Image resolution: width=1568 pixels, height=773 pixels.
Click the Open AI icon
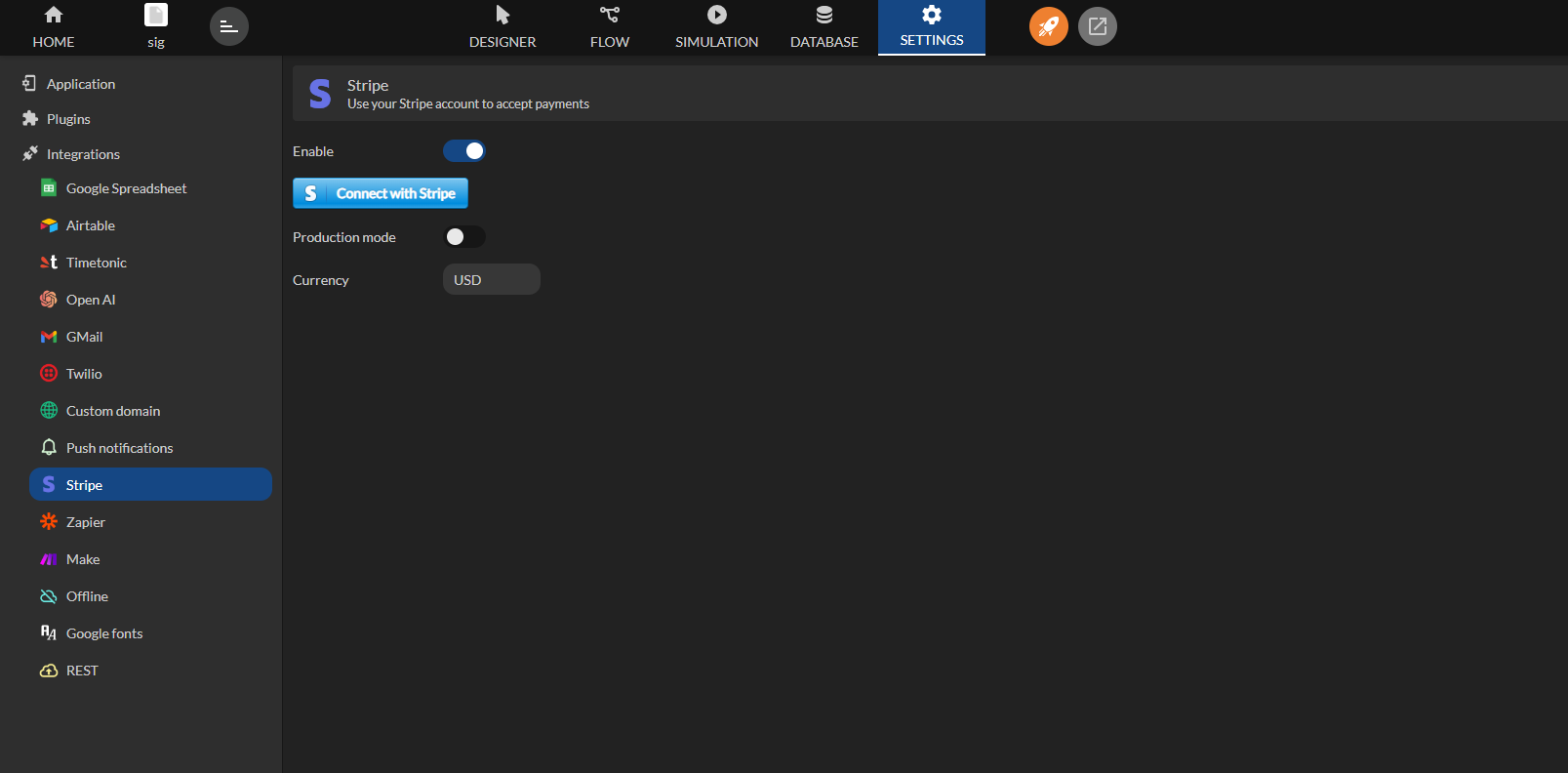click(x=49, y=300)
